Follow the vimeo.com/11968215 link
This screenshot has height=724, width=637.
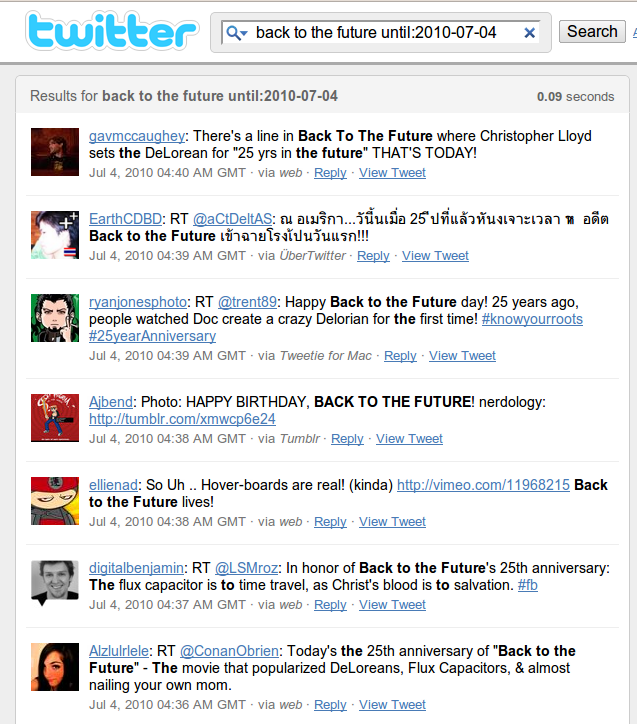click(483, 485)
